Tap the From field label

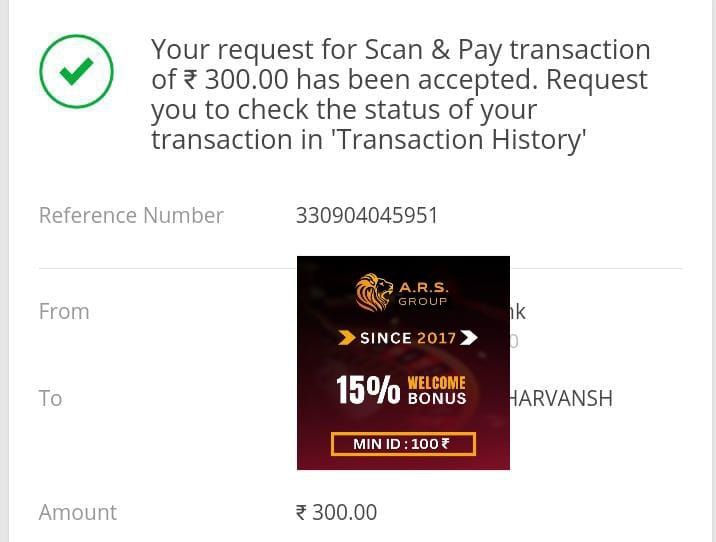click(64, 311)
